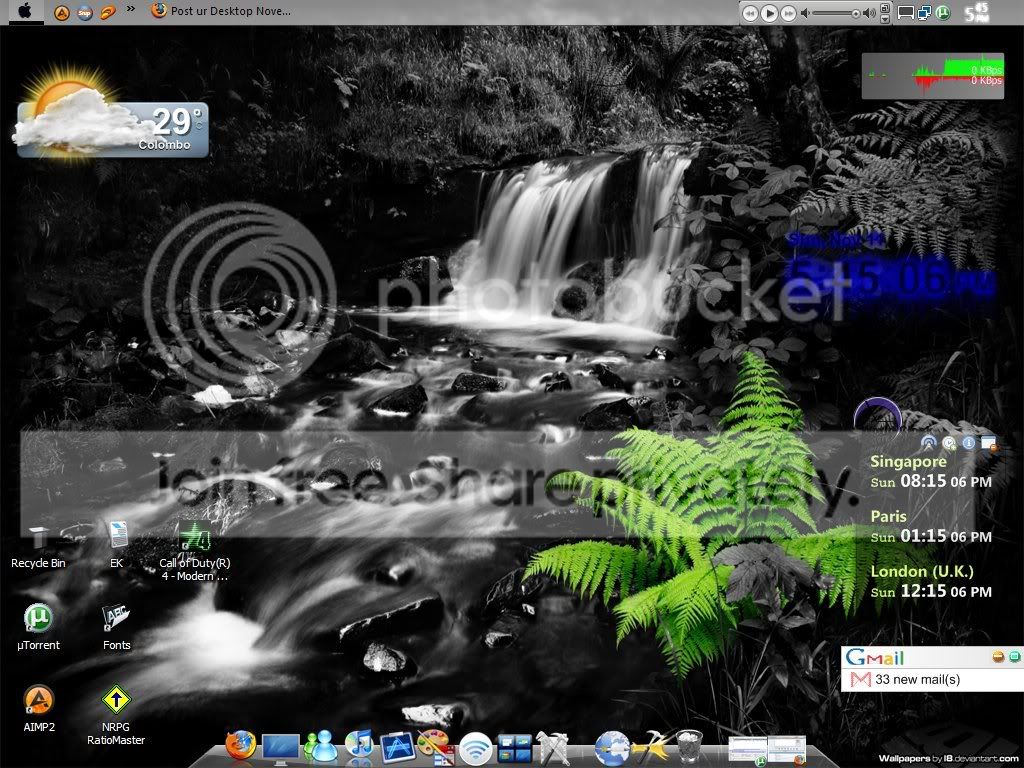Viewport: 1024px width, 768px height.
Task: Click the window icon on world clock widget
Action: point(989,443)
